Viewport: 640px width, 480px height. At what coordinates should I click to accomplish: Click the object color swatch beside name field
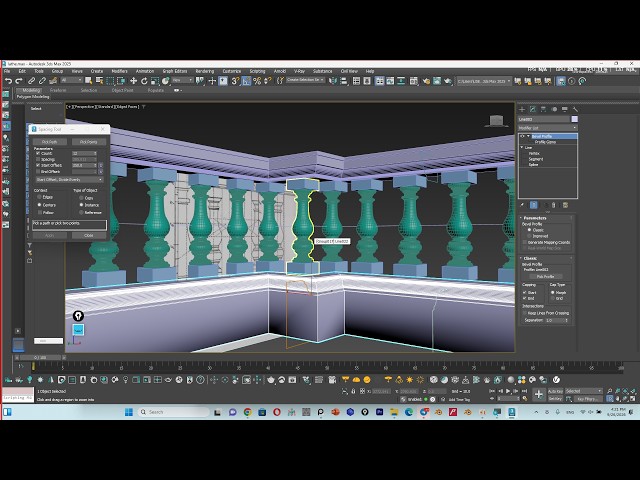pos(574,119)
